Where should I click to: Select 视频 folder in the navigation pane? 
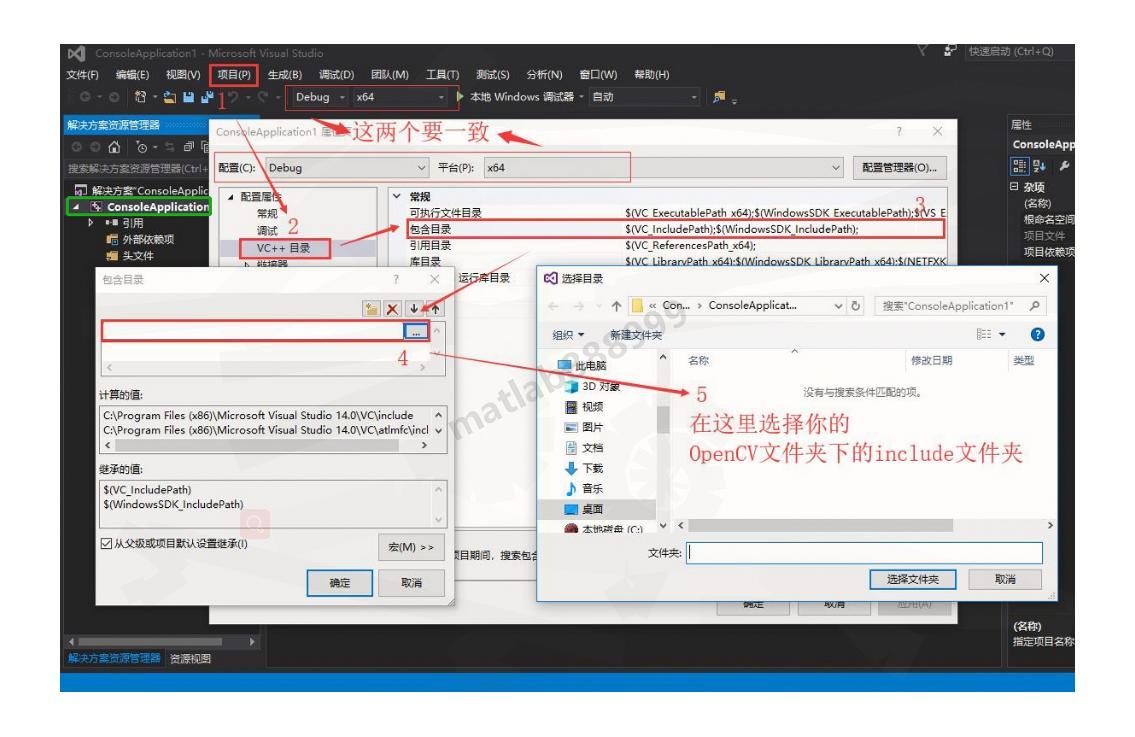tap(583, 407)
